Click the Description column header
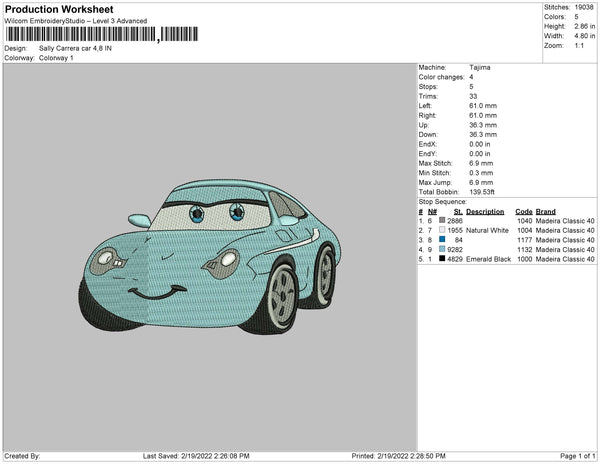Screen dimensions: 600x464 point(485,212)
